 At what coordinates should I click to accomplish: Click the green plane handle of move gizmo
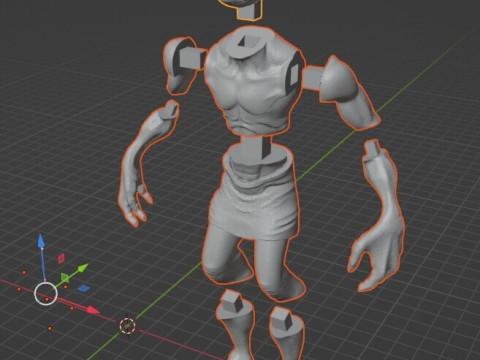pyautogui.click(x=65, y=277)
